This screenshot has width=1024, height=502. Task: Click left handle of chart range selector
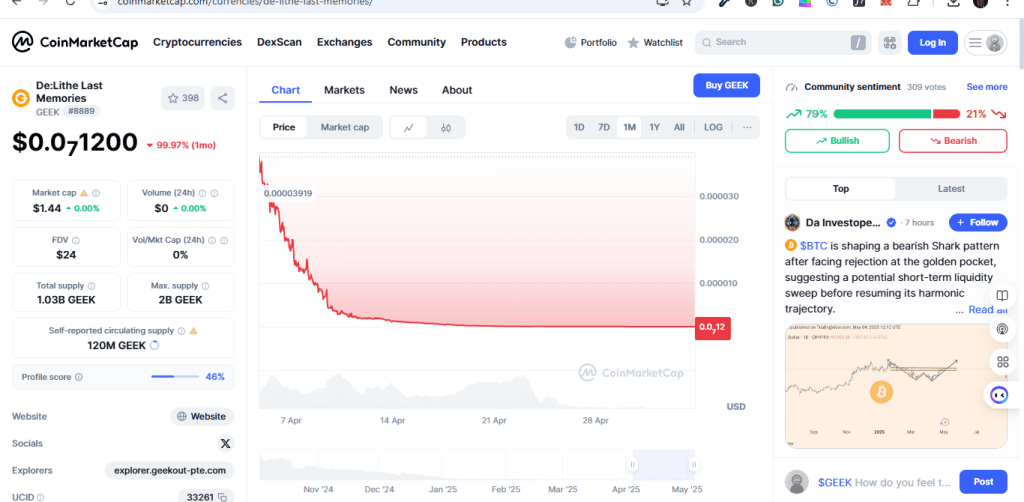(632, 465)
